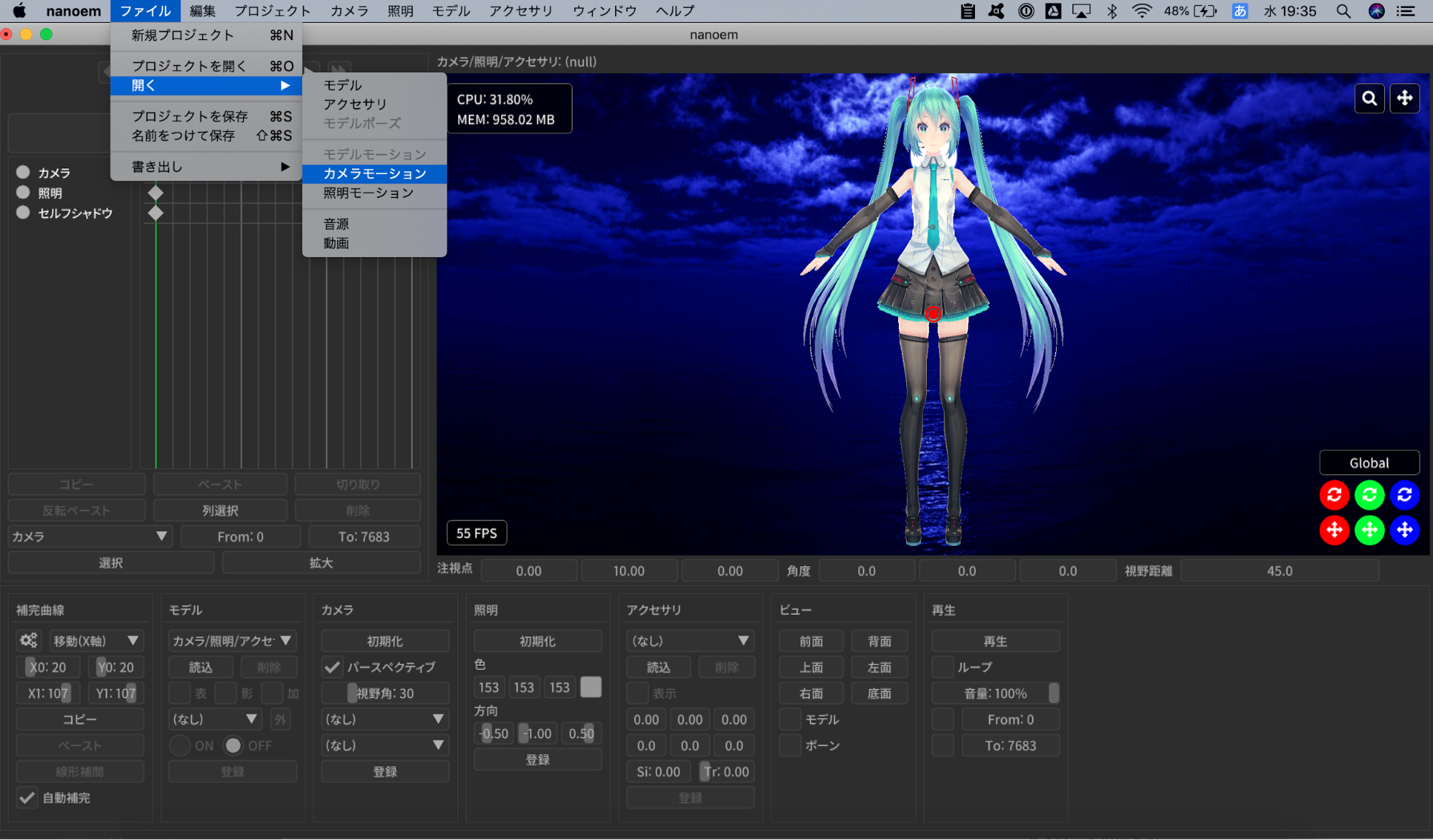Viewport: 1433px width, 840px height.
Task: Open the アクセサリ (なし) dropdown
Action: (x=690, y=640)
